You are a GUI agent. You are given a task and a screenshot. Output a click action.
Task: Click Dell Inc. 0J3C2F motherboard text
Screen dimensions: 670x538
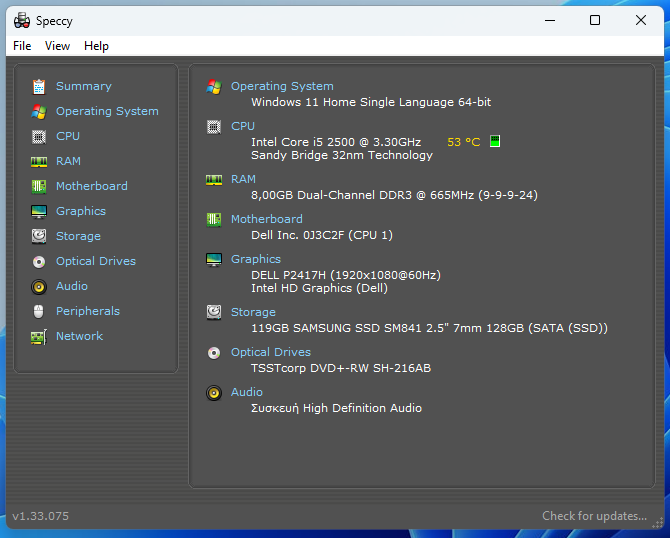click(x=322, y=235)
